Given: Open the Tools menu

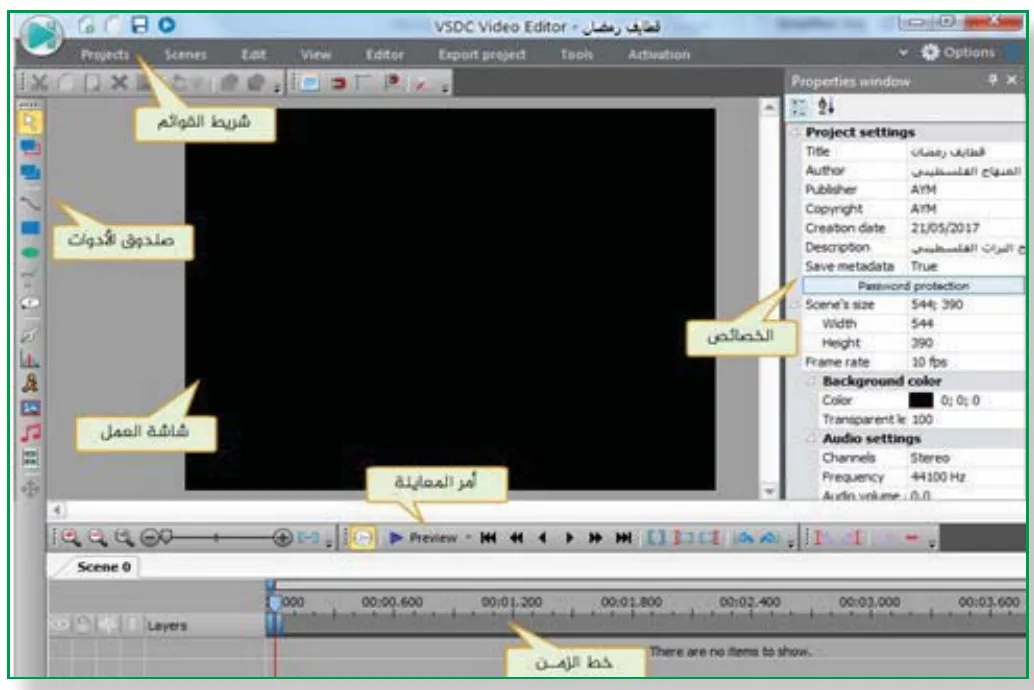Looking at the screenshot, I should click(577, 55).
